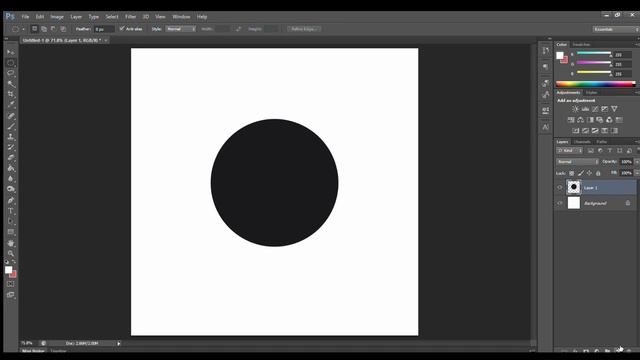This screenshot has width=640, height=360.
Task: Select the Paint Bucket tool
Action: [x=11, y=168]
